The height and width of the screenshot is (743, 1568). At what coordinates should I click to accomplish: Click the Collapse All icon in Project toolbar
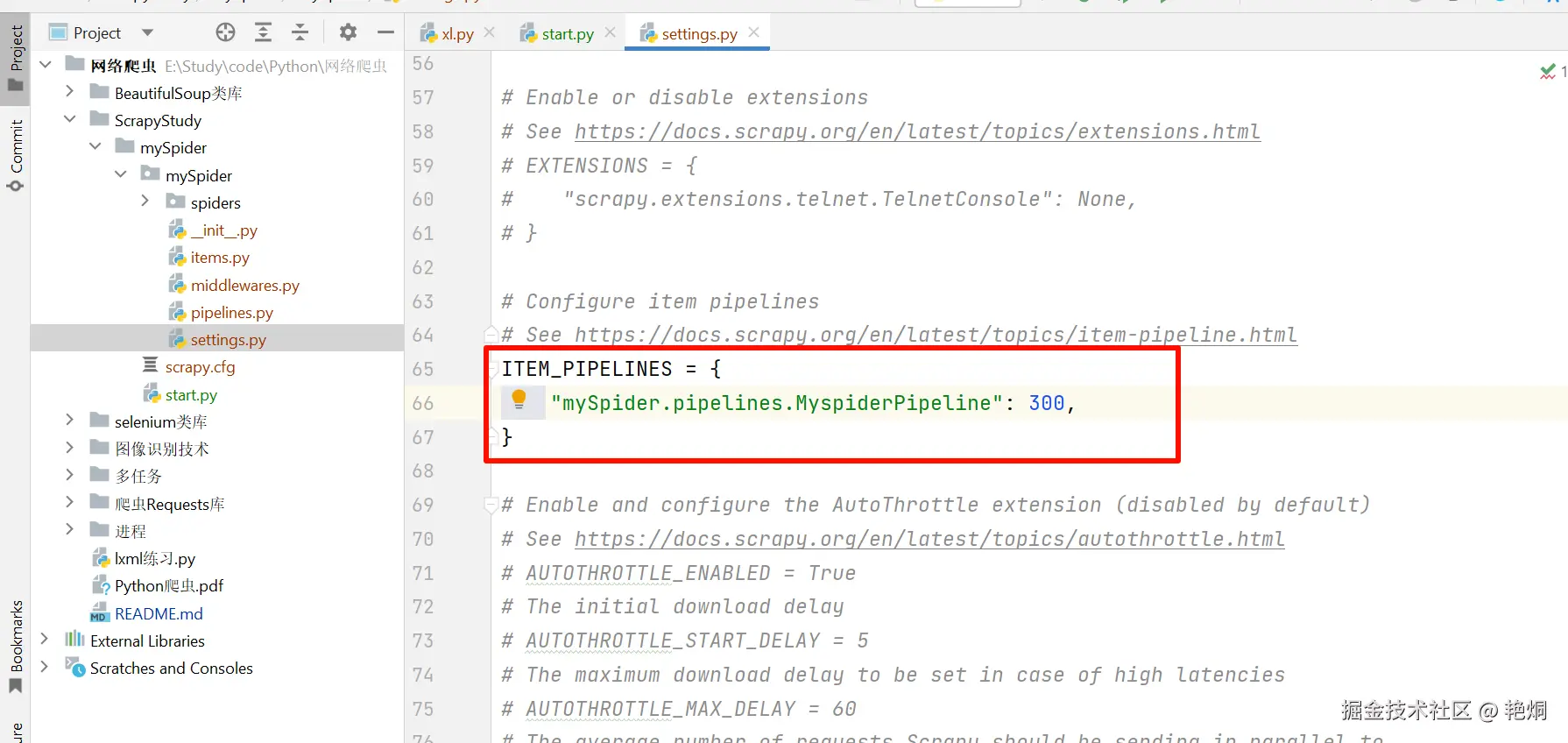300,32
